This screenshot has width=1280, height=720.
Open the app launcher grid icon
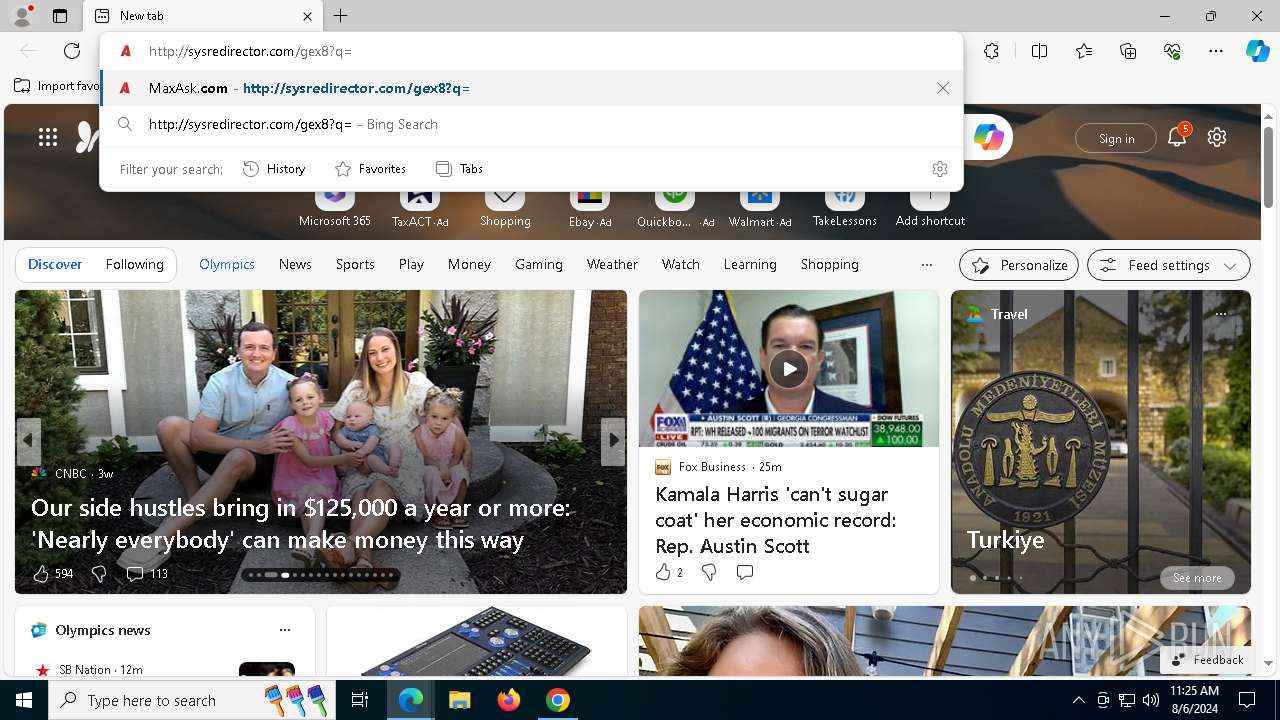(x=48, y=138)
